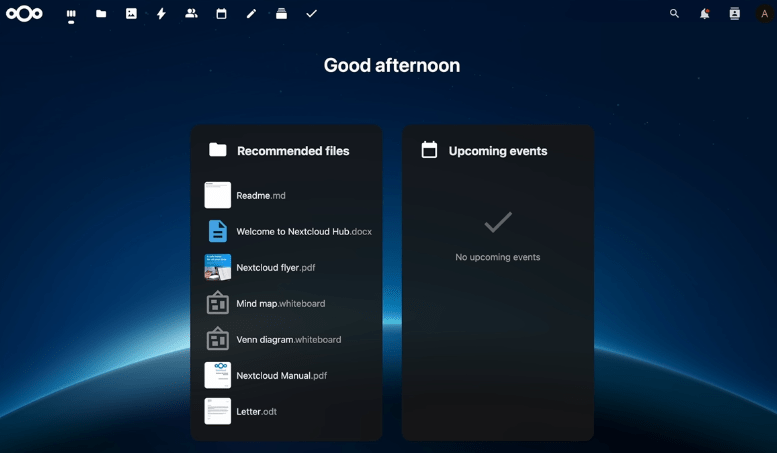The height and width of the screenshot is (454, 777).
Task: Open the Readme.md file
Action: click(261, 196)
